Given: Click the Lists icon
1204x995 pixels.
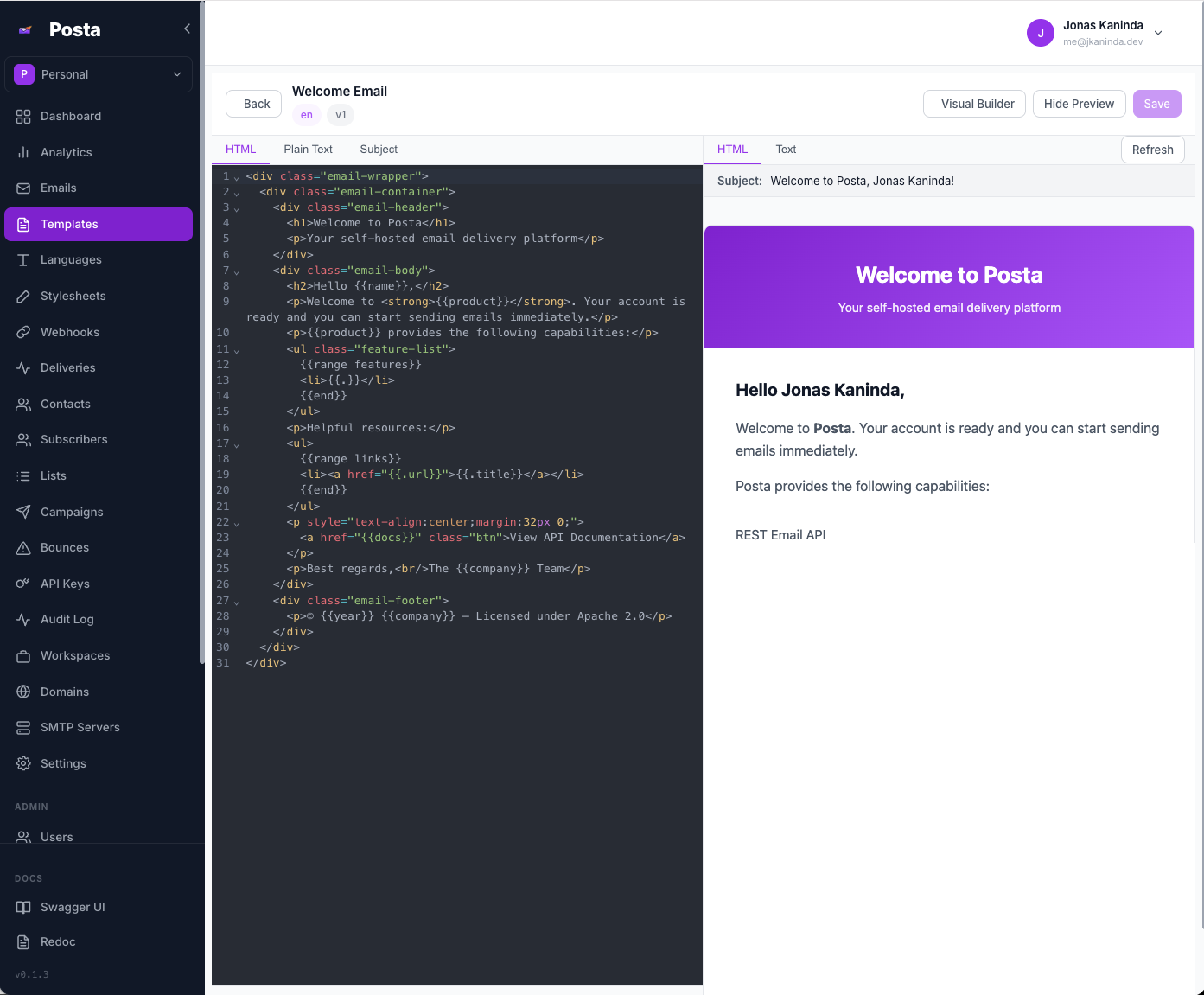Looking at the screenshot, I should pos(23,476).
